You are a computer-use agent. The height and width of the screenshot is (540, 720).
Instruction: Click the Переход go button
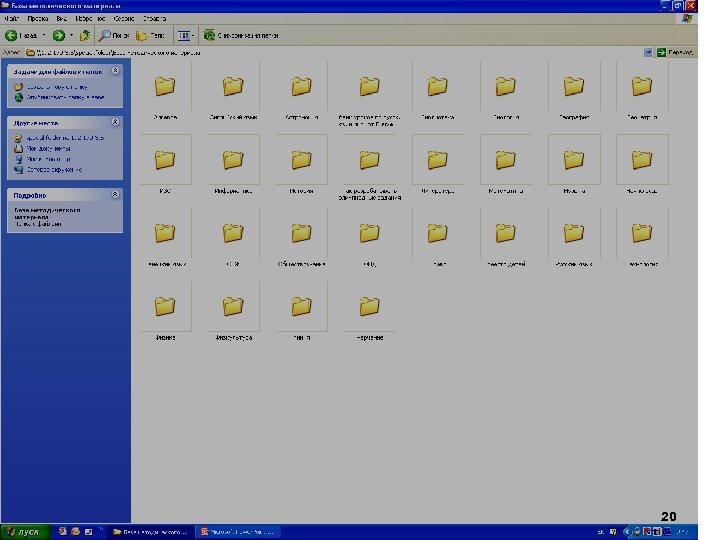(675, 52)
